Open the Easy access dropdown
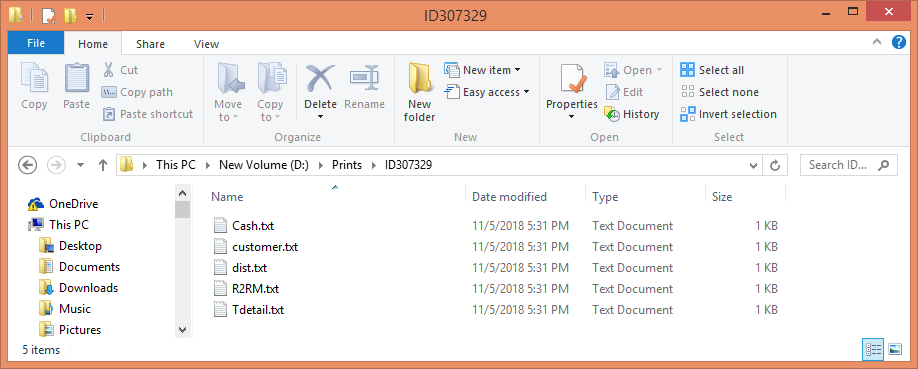The width and height of the screenshot is (918, 369). click(x=487, y=92)
